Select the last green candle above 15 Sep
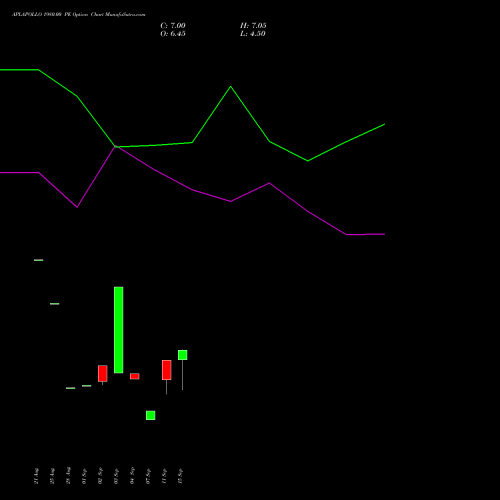Screen dimensions: 500x500 click(183, 355)
